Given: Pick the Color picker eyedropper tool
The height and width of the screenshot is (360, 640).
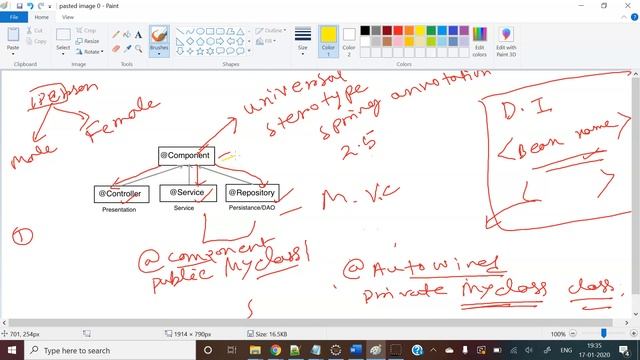Looking at the screenshot, I should 127,49.
